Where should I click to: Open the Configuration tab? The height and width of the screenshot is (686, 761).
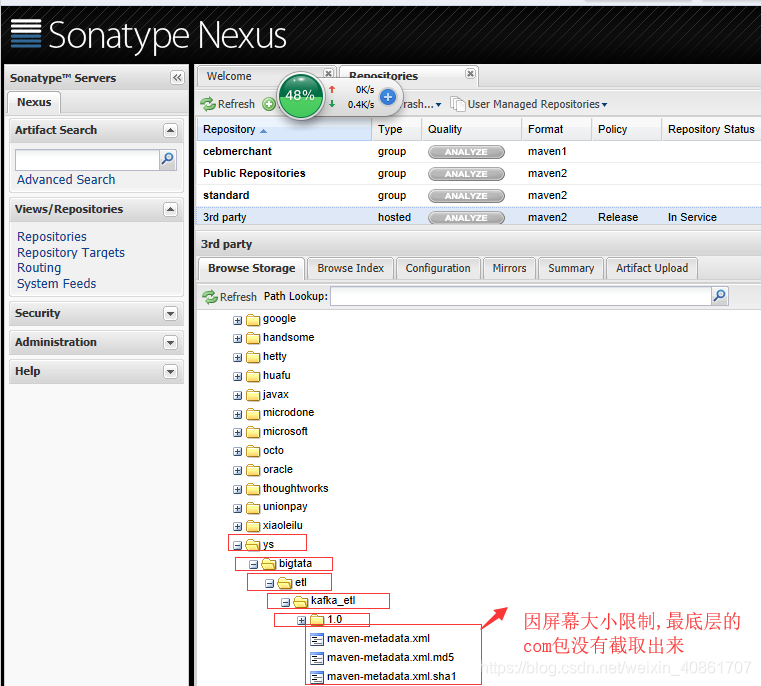438,268
